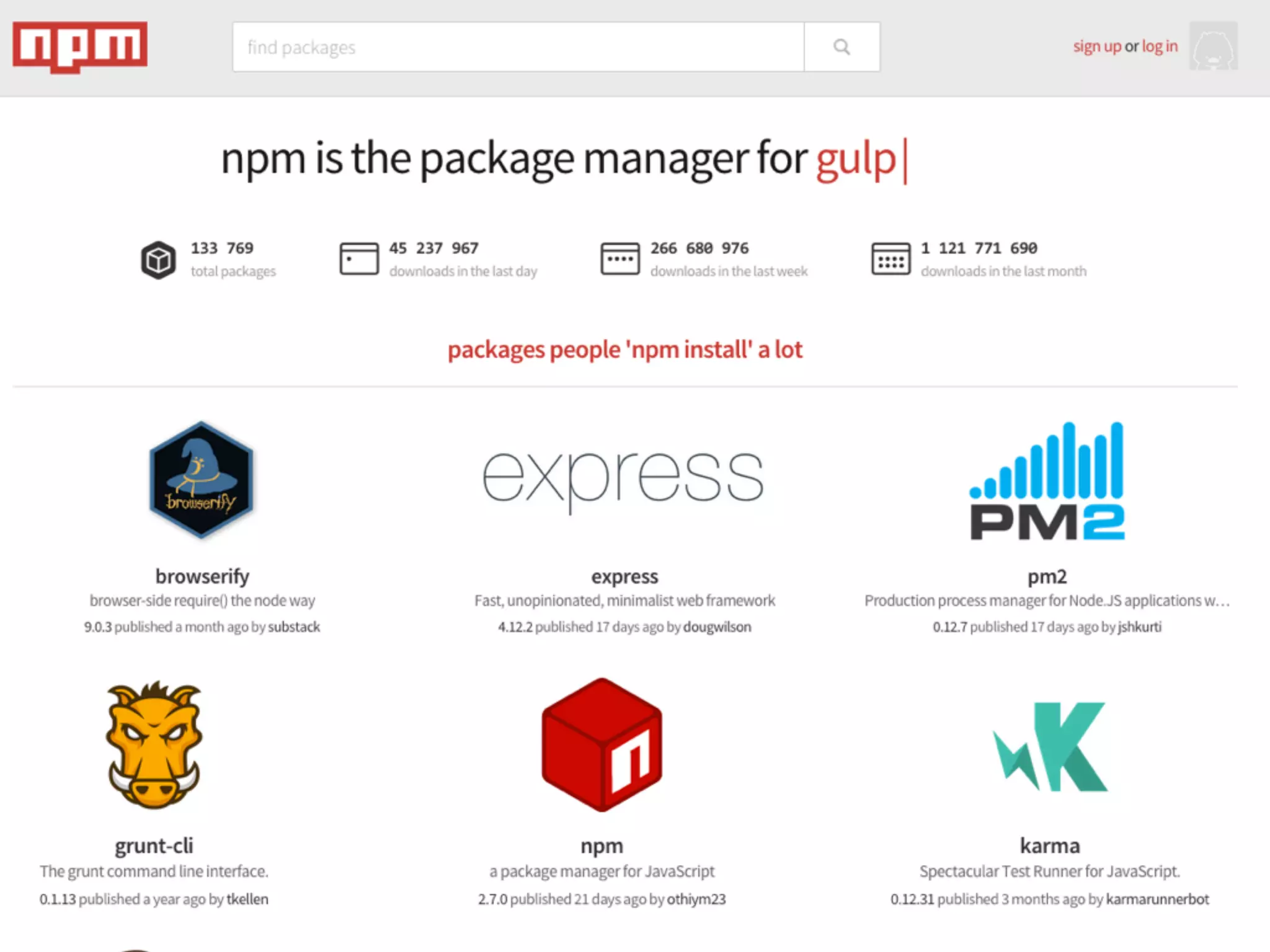
Task: Click the total packages box icon
Action: [x=158, y=260]
